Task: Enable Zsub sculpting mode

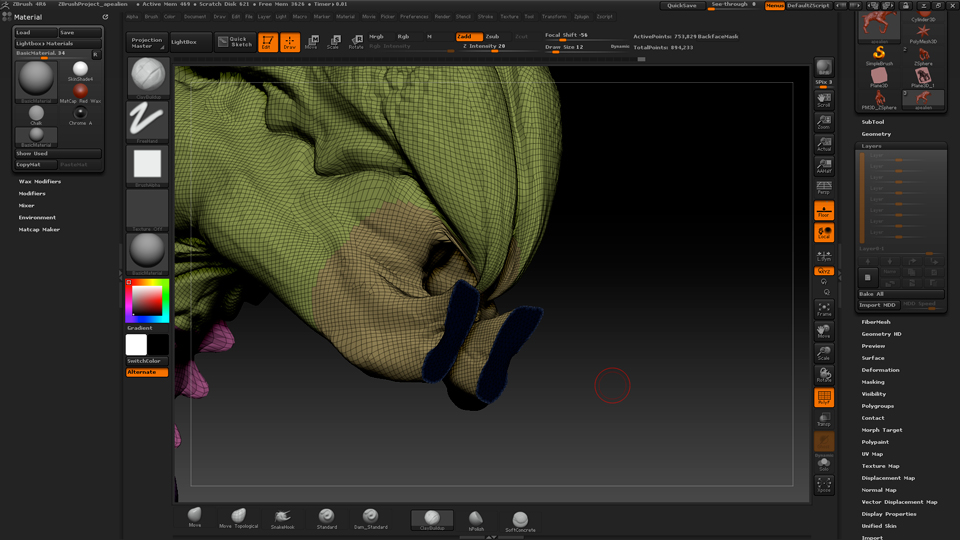Action: [x=493, y=36]
